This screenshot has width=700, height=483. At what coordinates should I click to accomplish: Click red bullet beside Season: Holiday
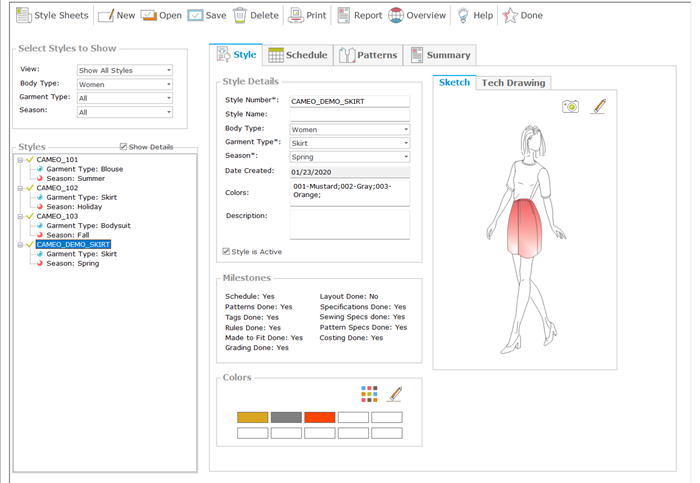coord(40,206)
